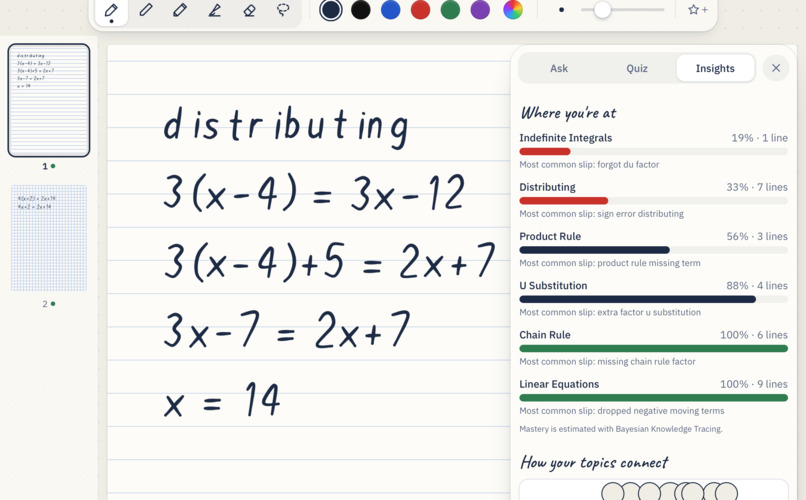The image size is (806, 500).
Task: Select the marker pen tool
Action: [x=180, y=10]
